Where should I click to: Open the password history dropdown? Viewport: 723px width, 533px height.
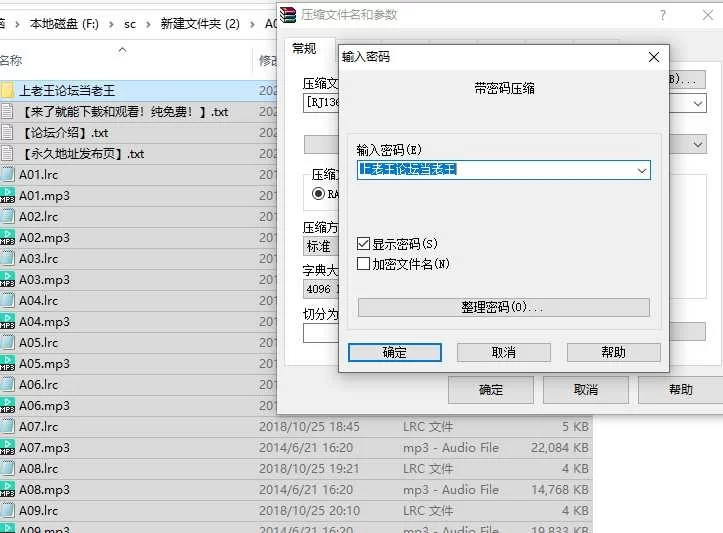641,171
